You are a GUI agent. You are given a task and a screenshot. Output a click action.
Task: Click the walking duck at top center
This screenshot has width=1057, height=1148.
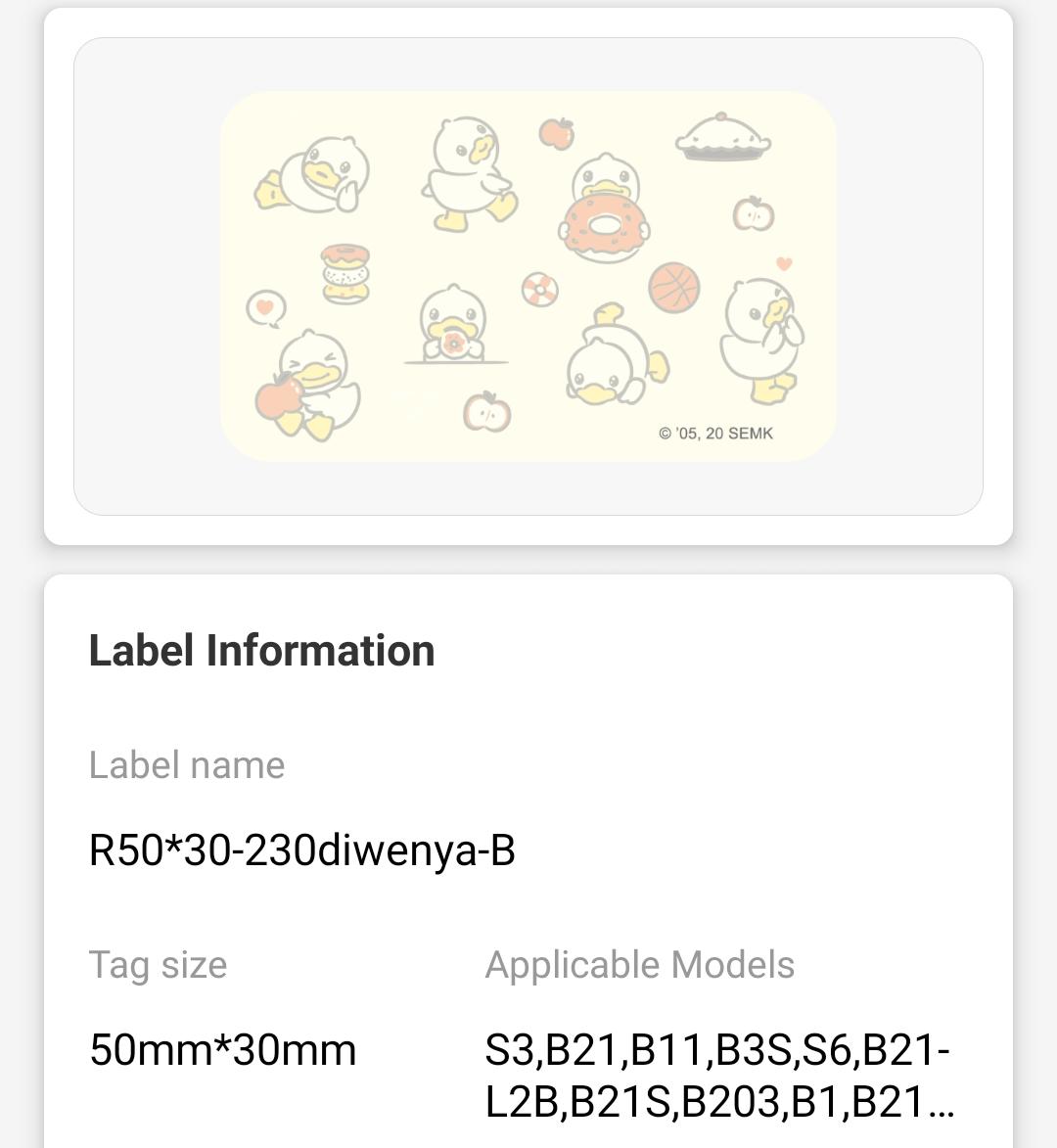click(469, 173)
